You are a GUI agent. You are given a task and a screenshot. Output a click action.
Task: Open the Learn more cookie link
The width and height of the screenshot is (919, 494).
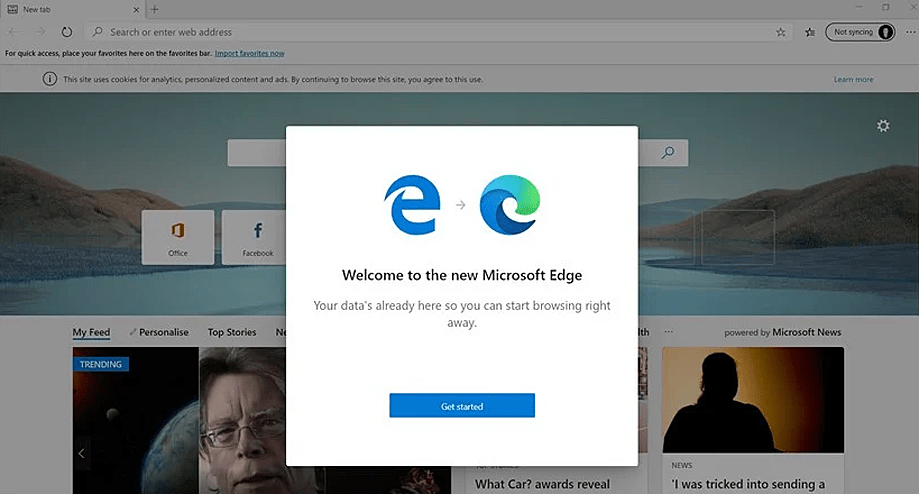tap(853, 80)
